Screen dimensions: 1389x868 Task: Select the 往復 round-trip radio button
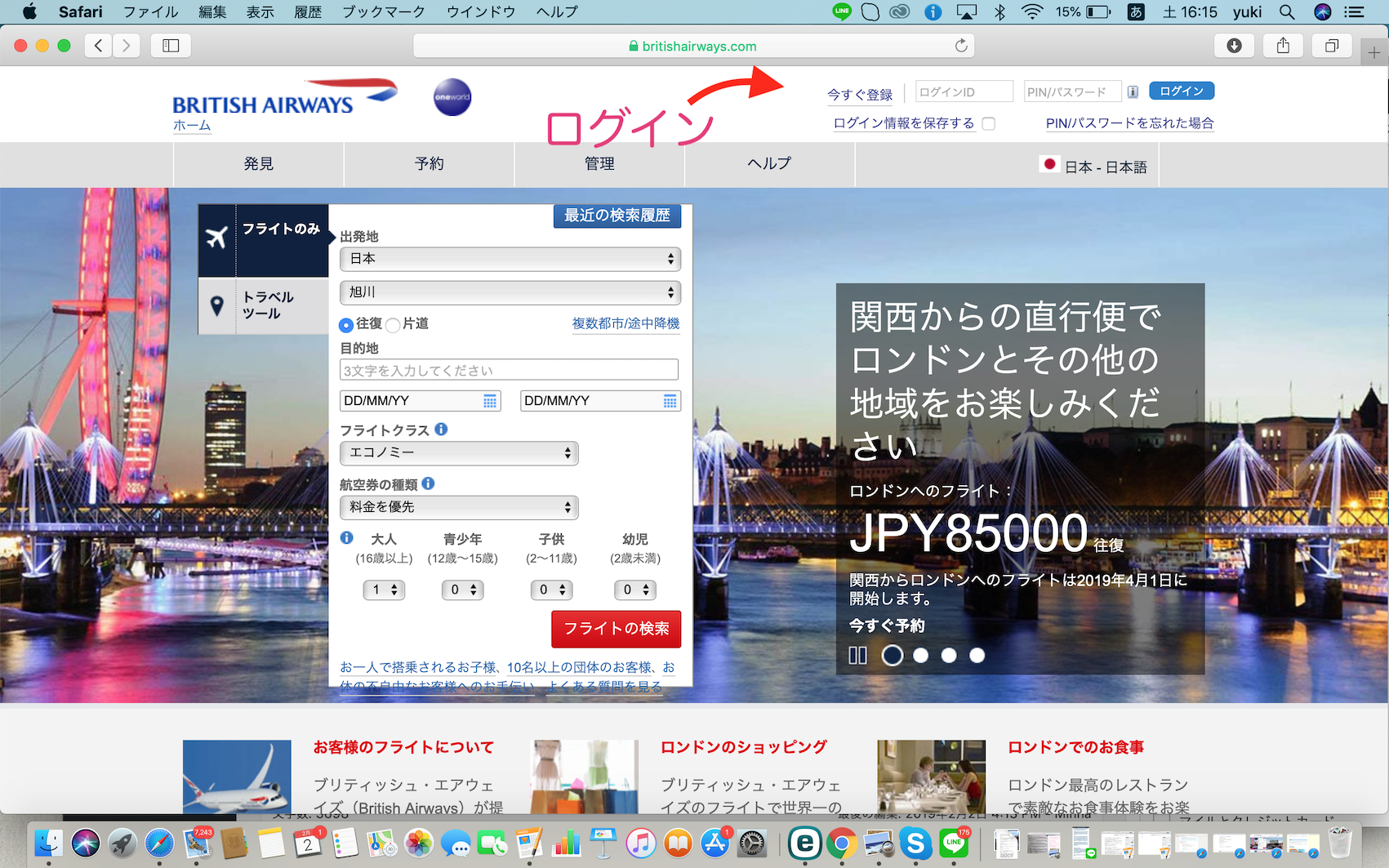pos(346,325)
